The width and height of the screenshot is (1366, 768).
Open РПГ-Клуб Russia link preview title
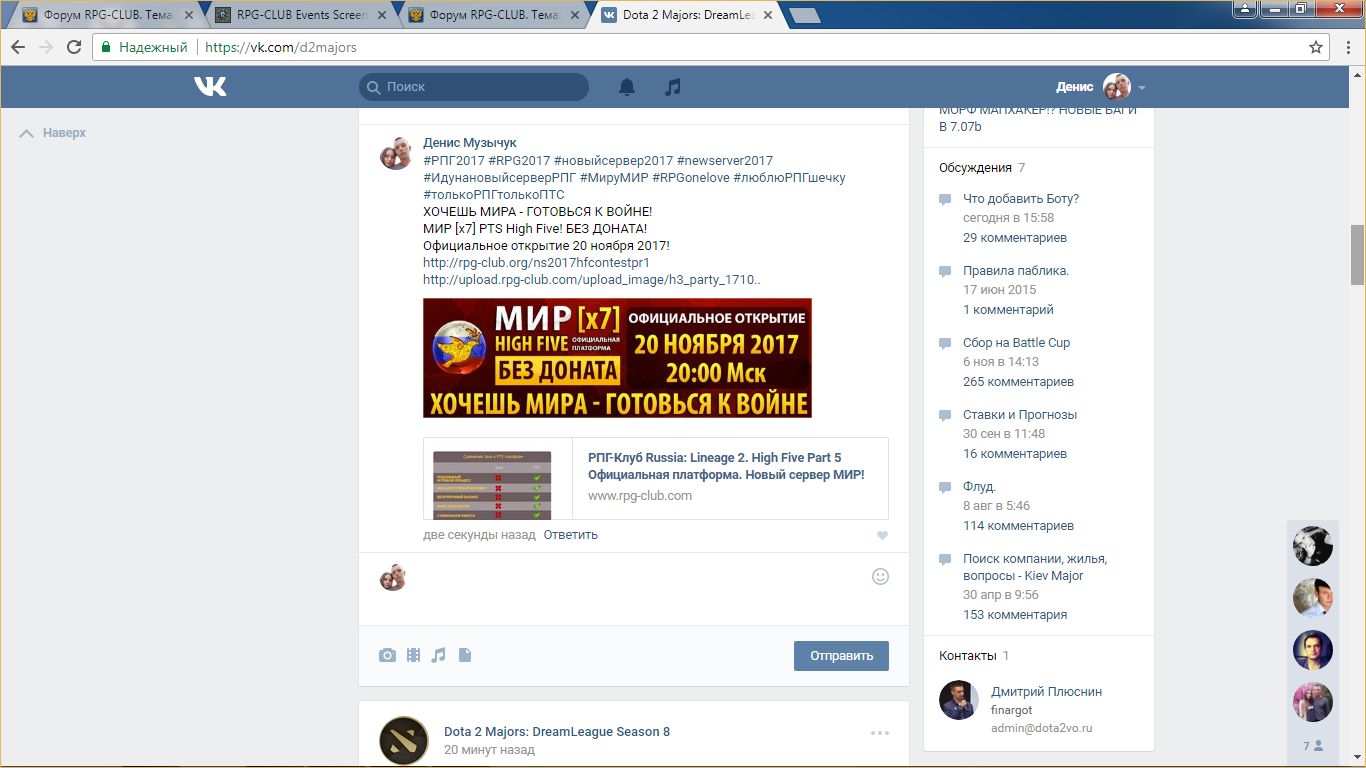pos(726,466)
